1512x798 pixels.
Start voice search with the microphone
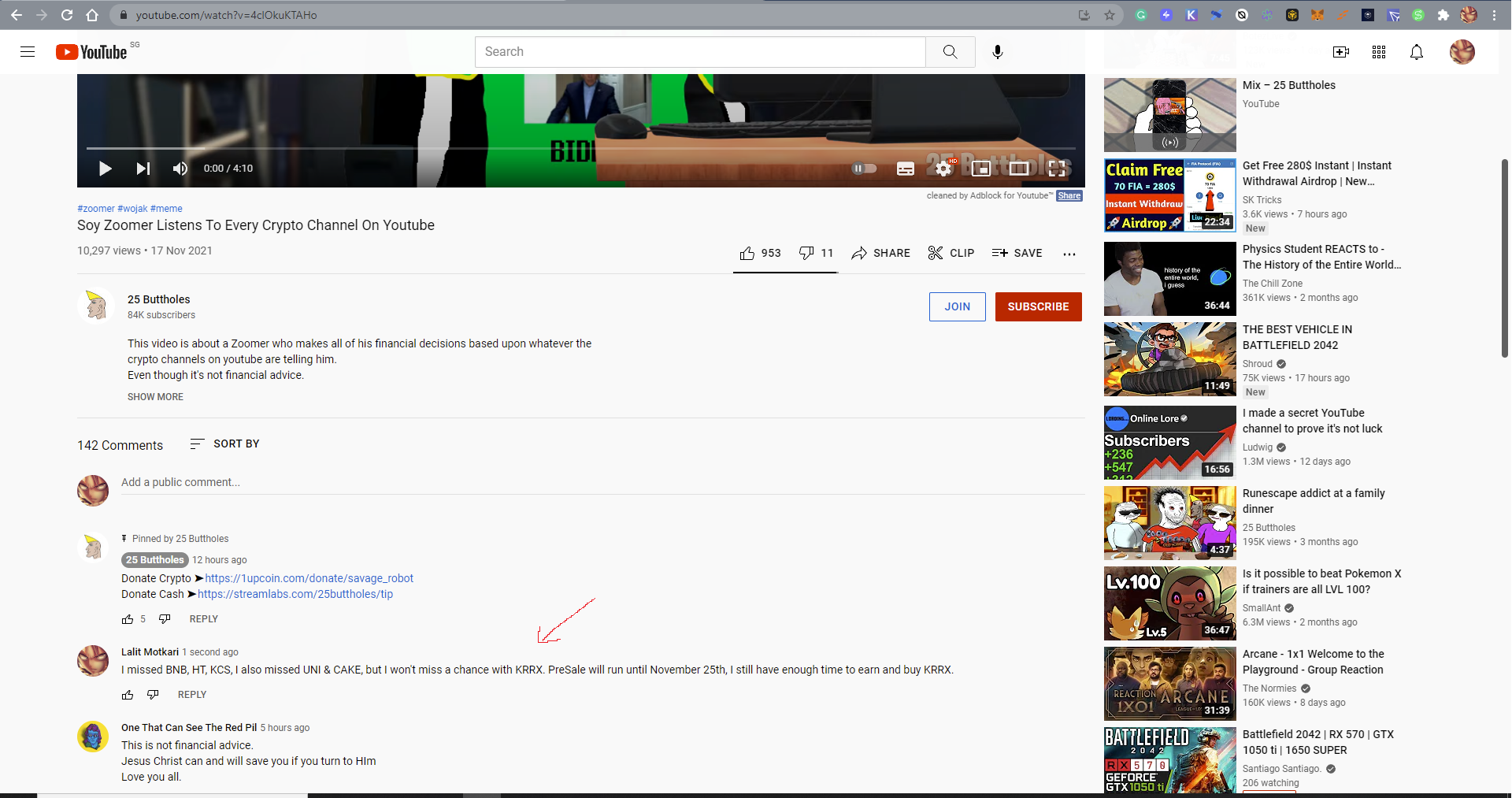pos(998,52)
